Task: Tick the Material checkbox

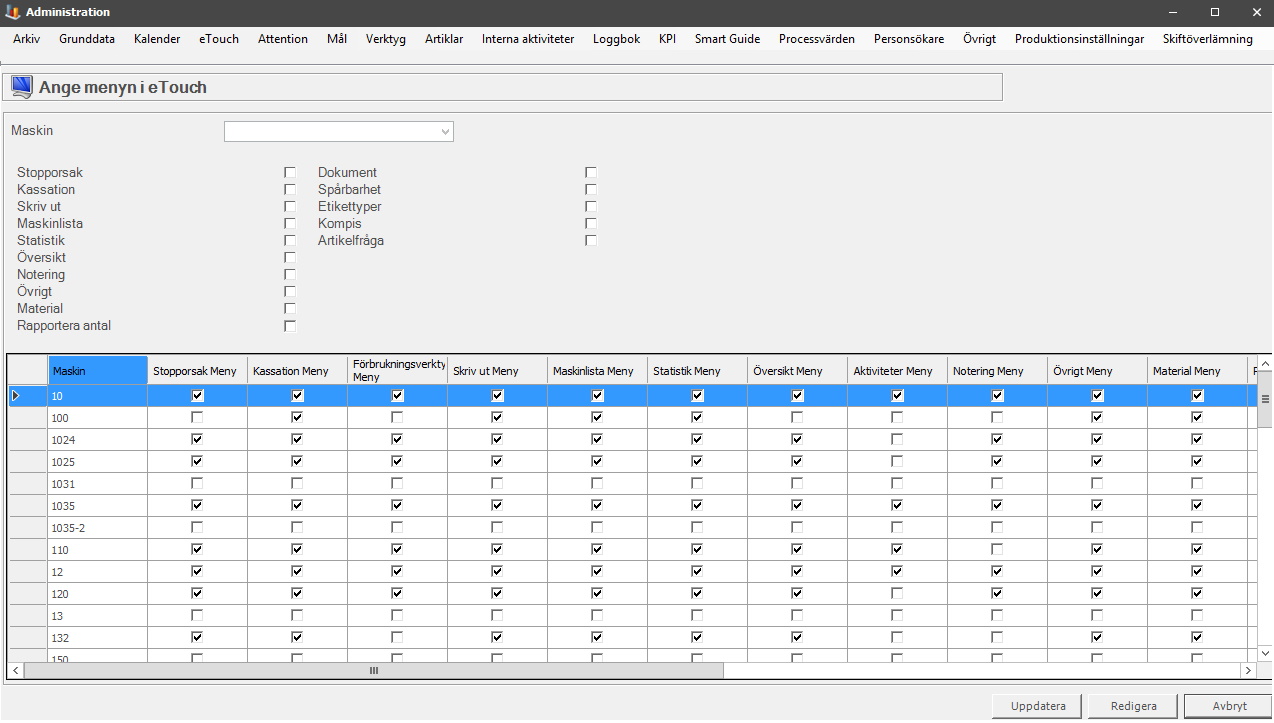Action: [290, 309]
